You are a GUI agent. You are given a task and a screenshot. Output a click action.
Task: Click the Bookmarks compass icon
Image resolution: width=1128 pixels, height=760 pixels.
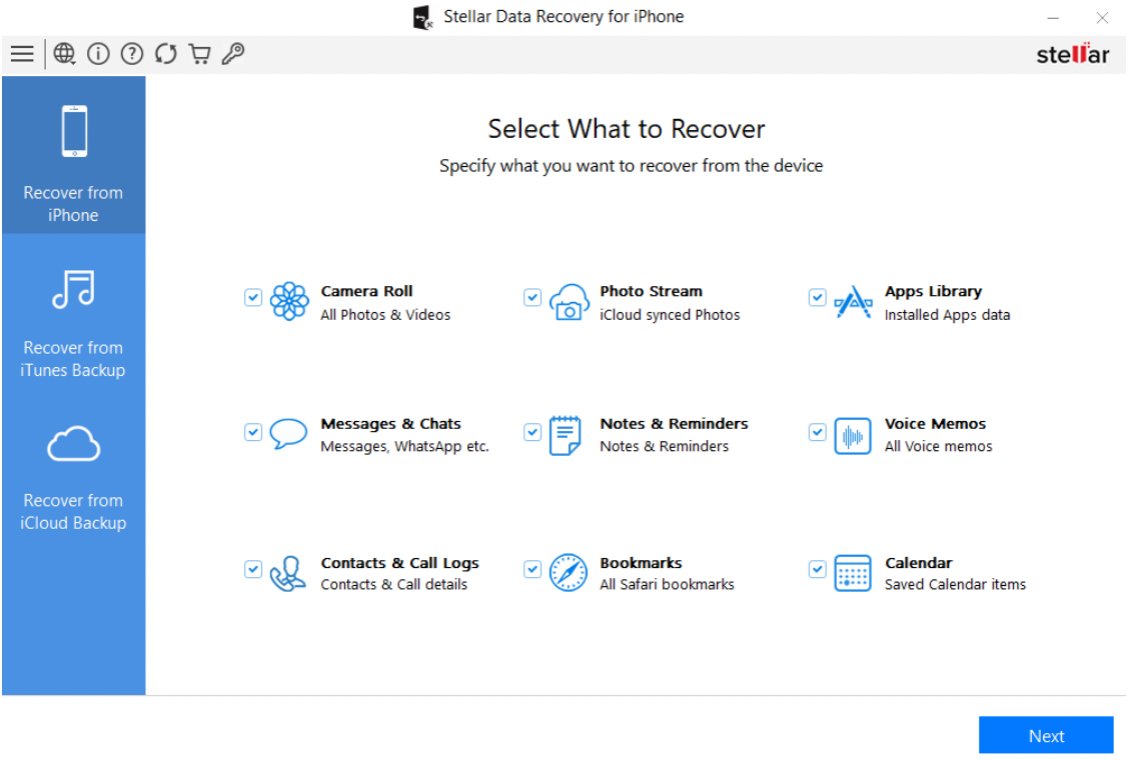point(568,573)
